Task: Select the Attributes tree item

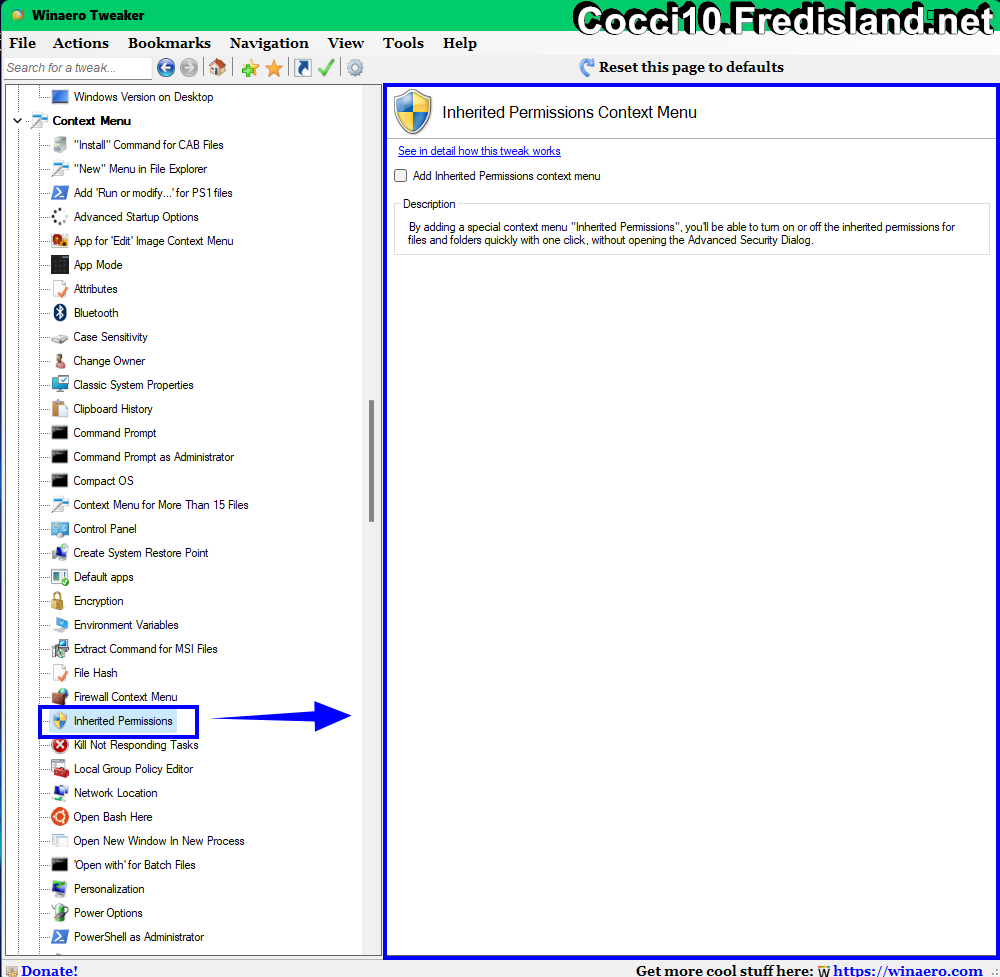Action: tap(96, 289)
